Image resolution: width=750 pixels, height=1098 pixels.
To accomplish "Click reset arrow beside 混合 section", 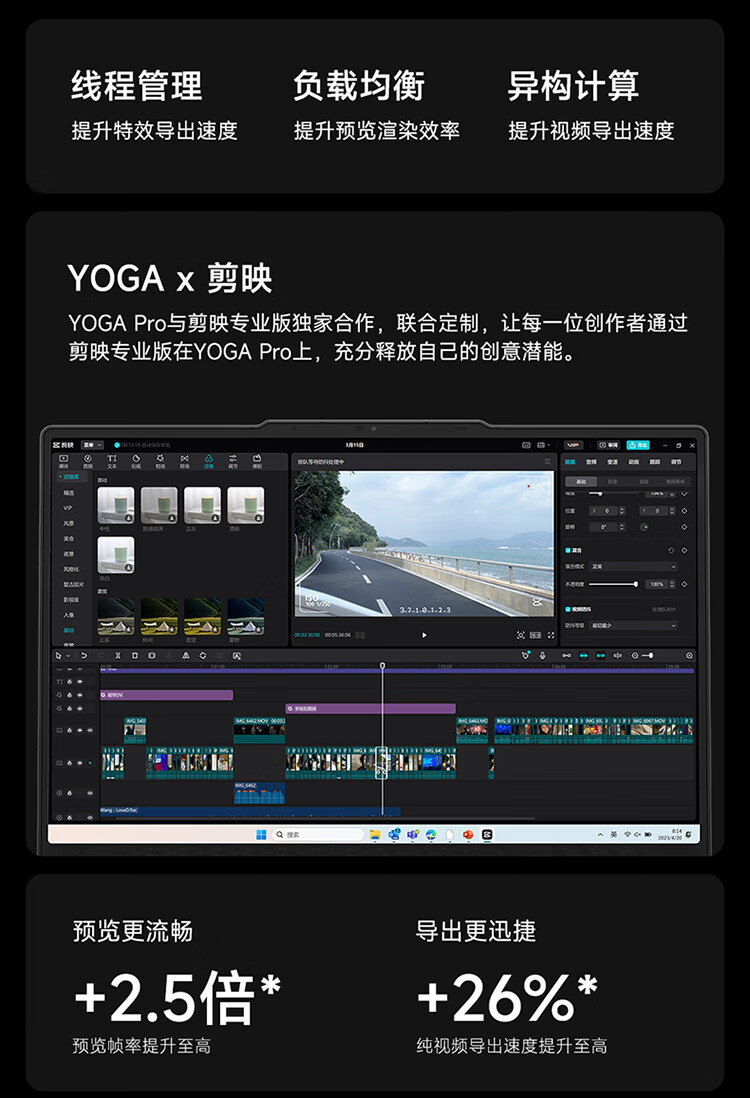I will pyautogui.click(x=671, y=550).
